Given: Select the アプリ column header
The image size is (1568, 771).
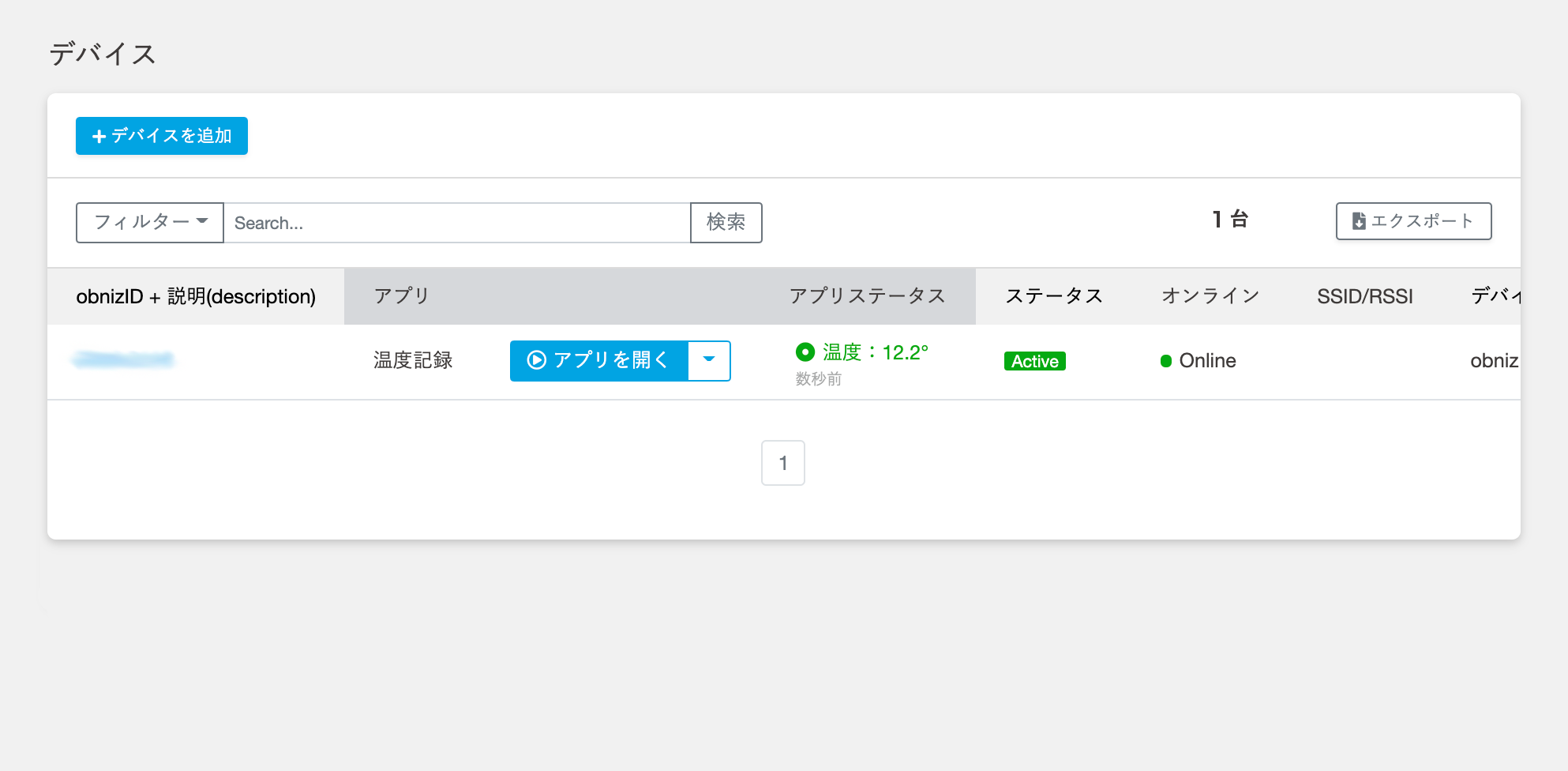Looking at the screenshot, I should click(400, 295).
